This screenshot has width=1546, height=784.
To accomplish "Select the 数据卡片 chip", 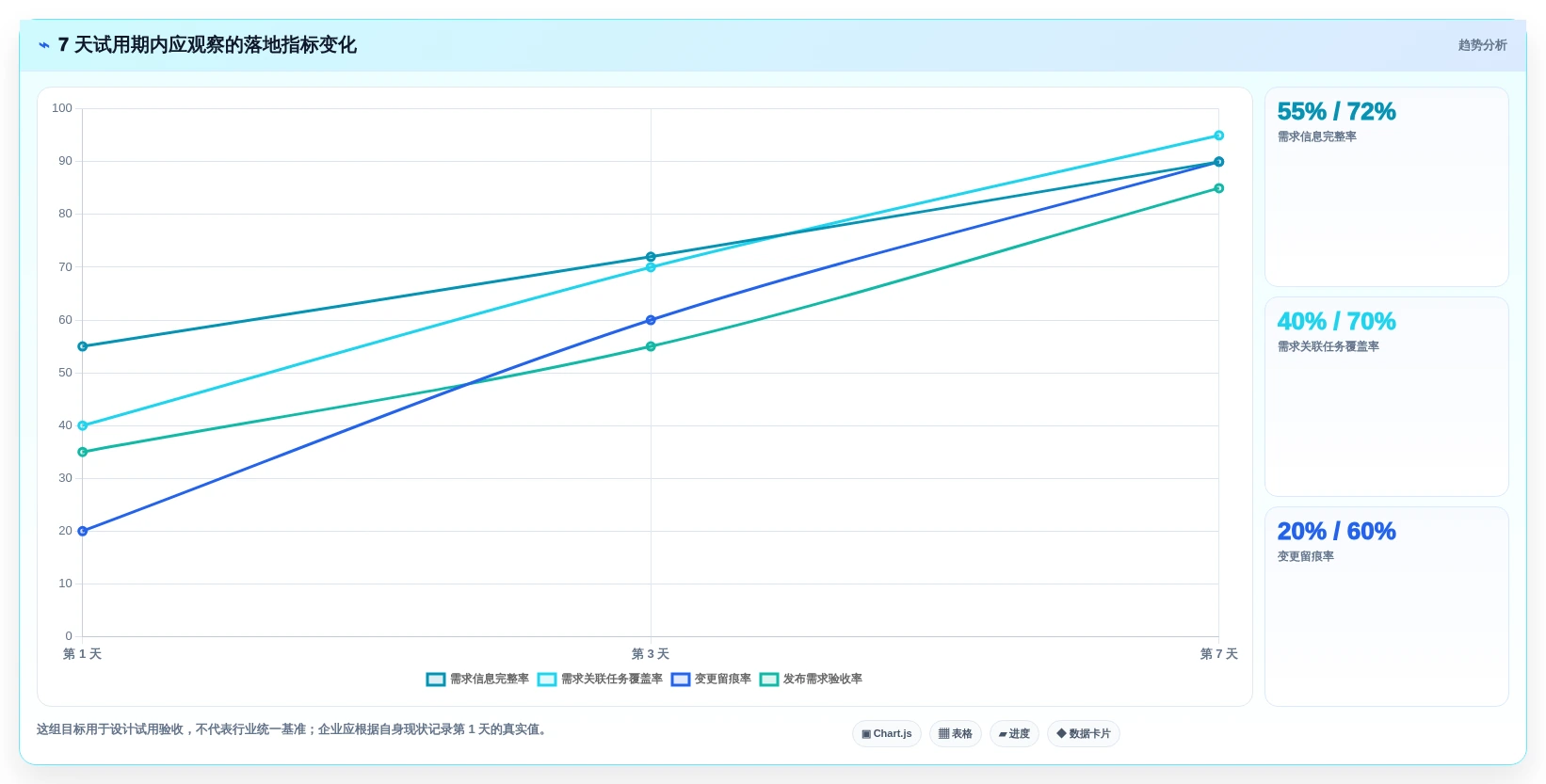I will [1084, 734].
